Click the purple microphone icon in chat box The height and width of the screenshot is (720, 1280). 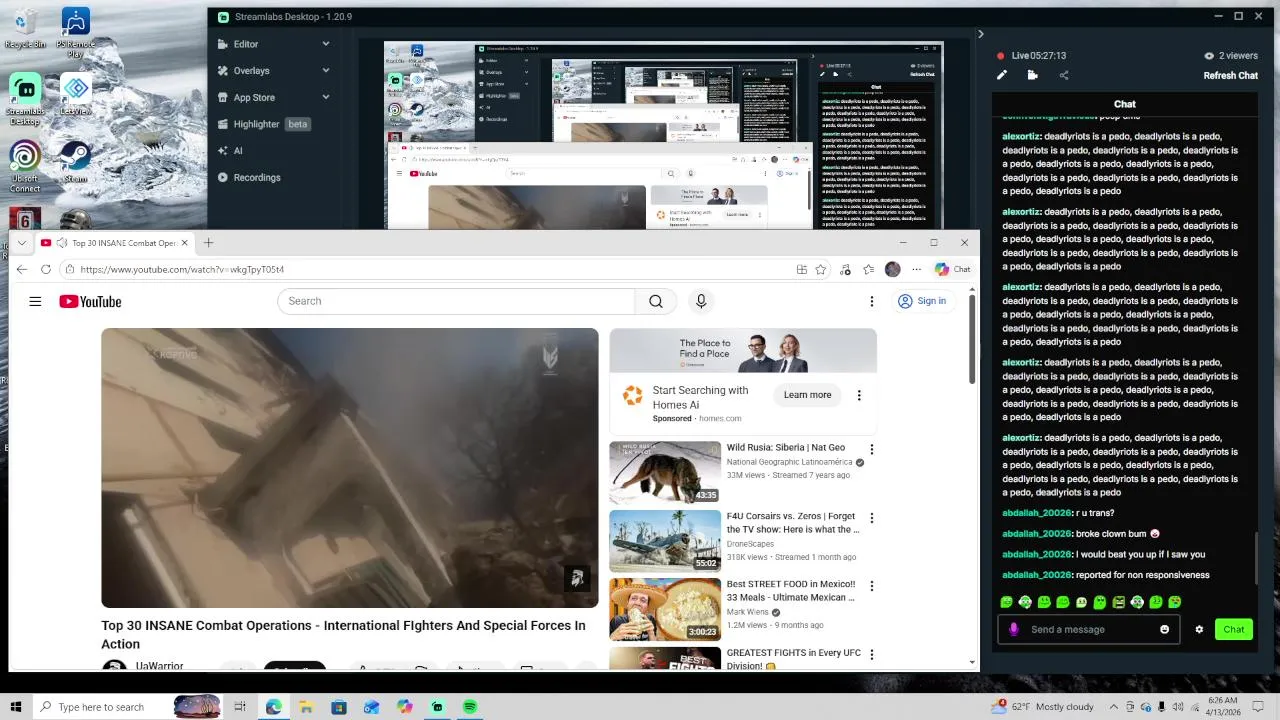[x=1014, y=629]
